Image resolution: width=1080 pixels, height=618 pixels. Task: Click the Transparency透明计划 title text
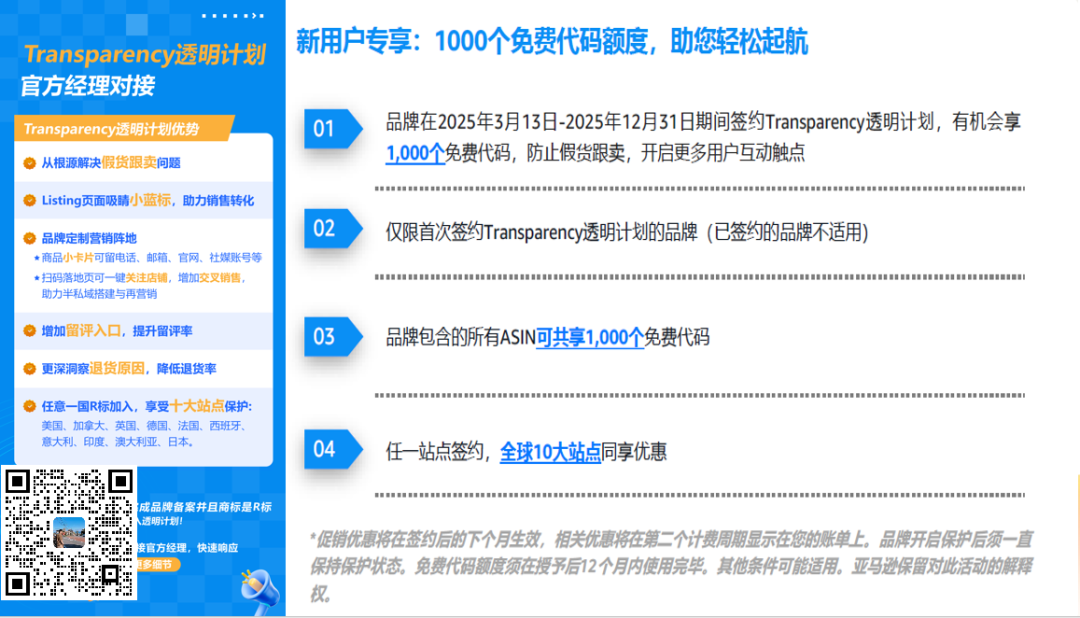coord(145,54)
